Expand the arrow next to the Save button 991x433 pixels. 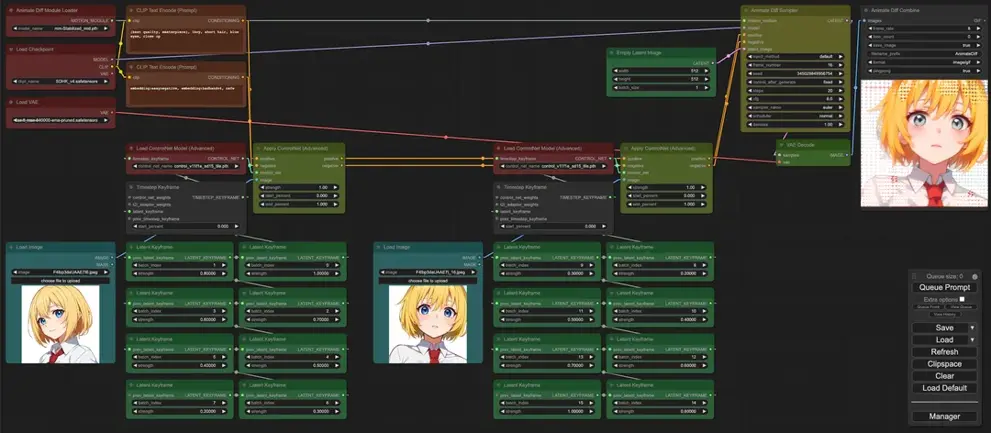click(972, 328)
